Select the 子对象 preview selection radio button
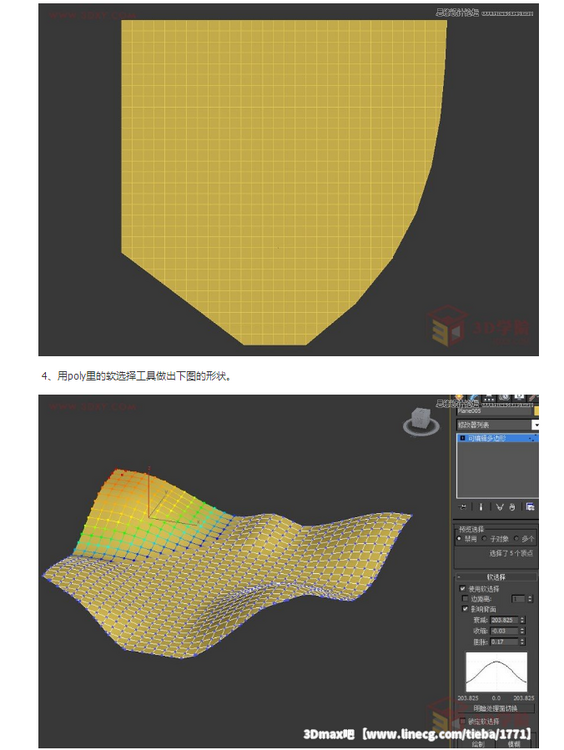Image resolution: width=564 pixels, height=750 pixels. (484, 539)
